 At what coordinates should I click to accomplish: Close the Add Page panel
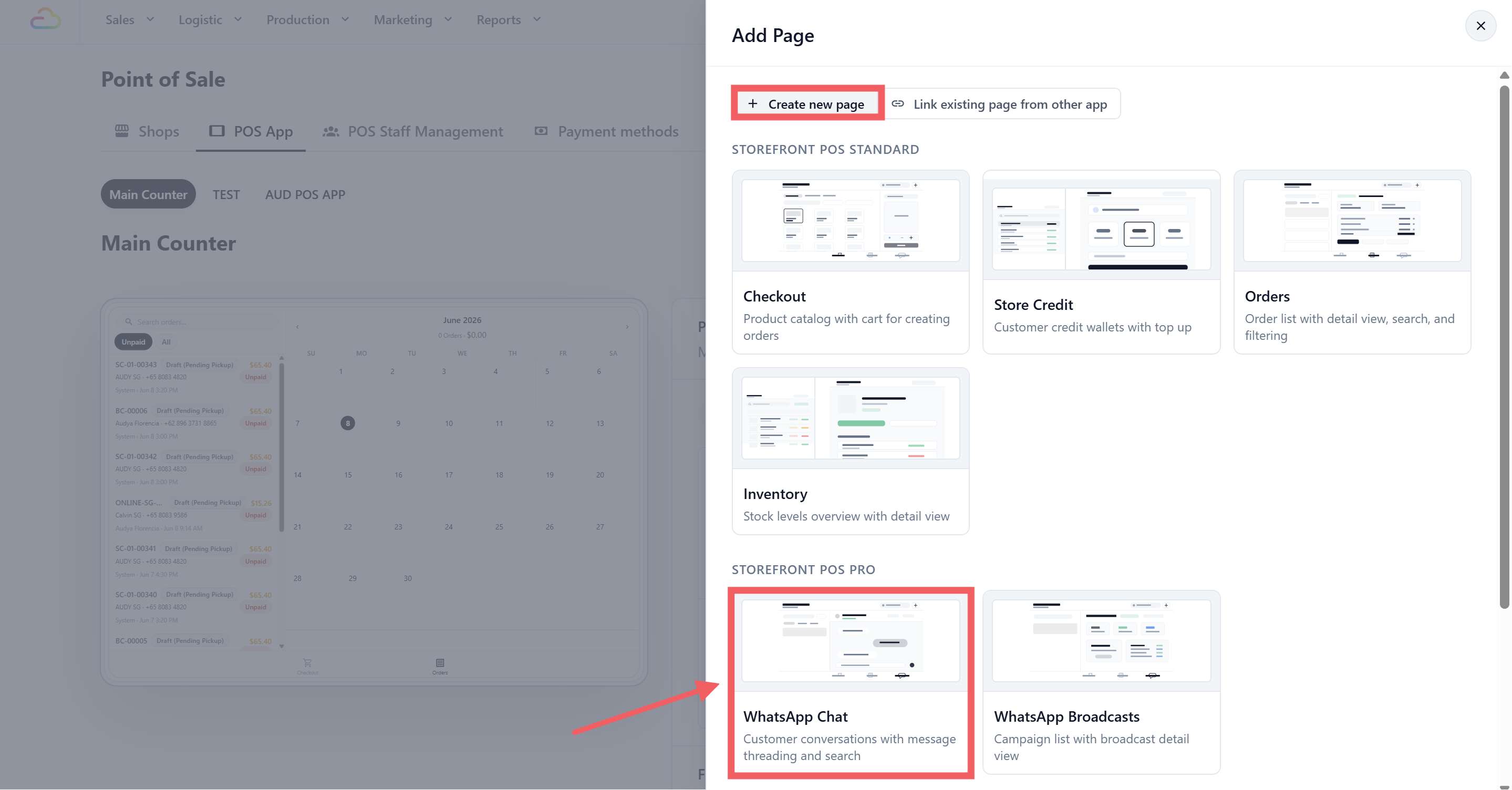click(x=1480, y=26)
